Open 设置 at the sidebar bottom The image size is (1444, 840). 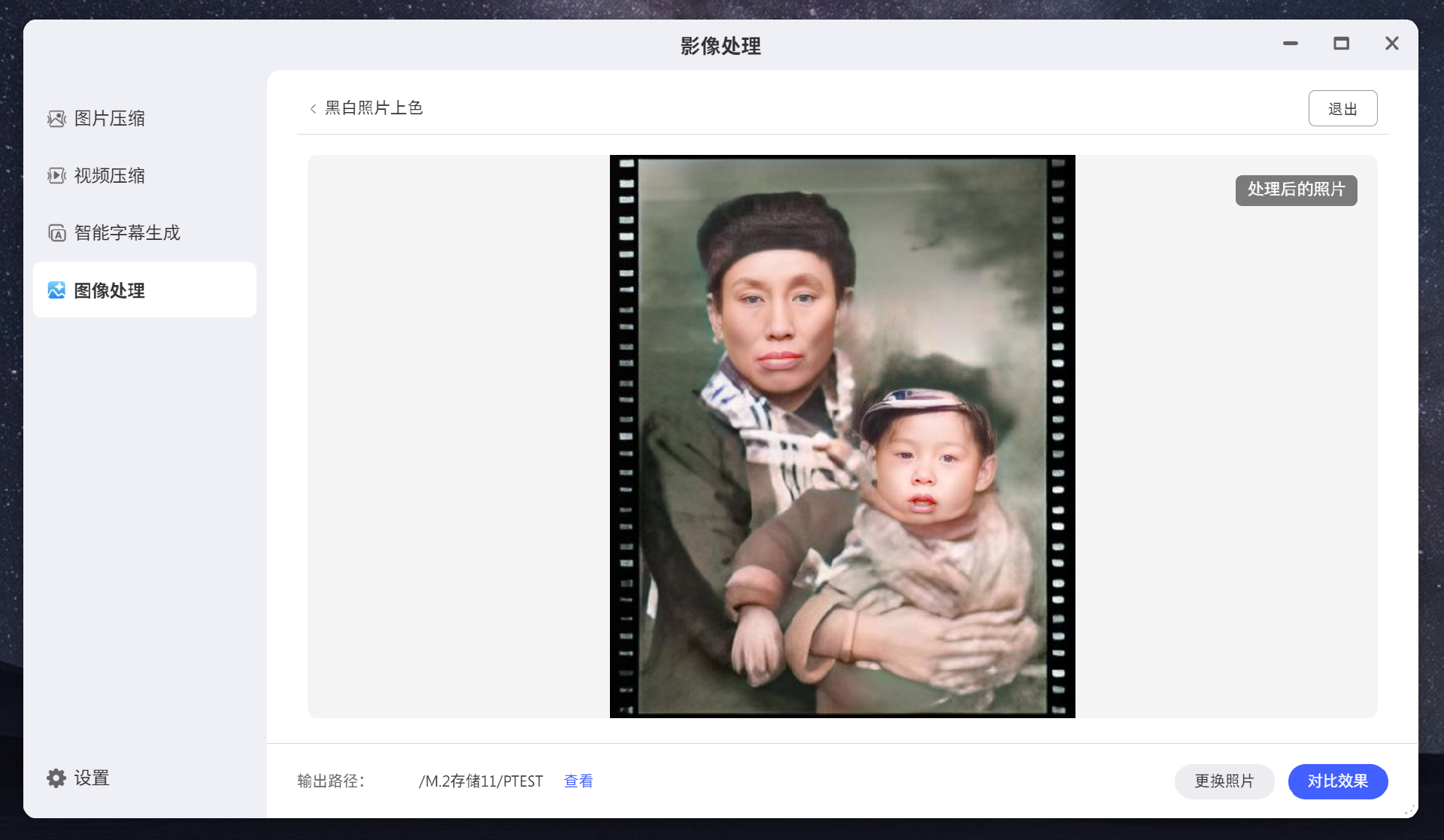78,778
